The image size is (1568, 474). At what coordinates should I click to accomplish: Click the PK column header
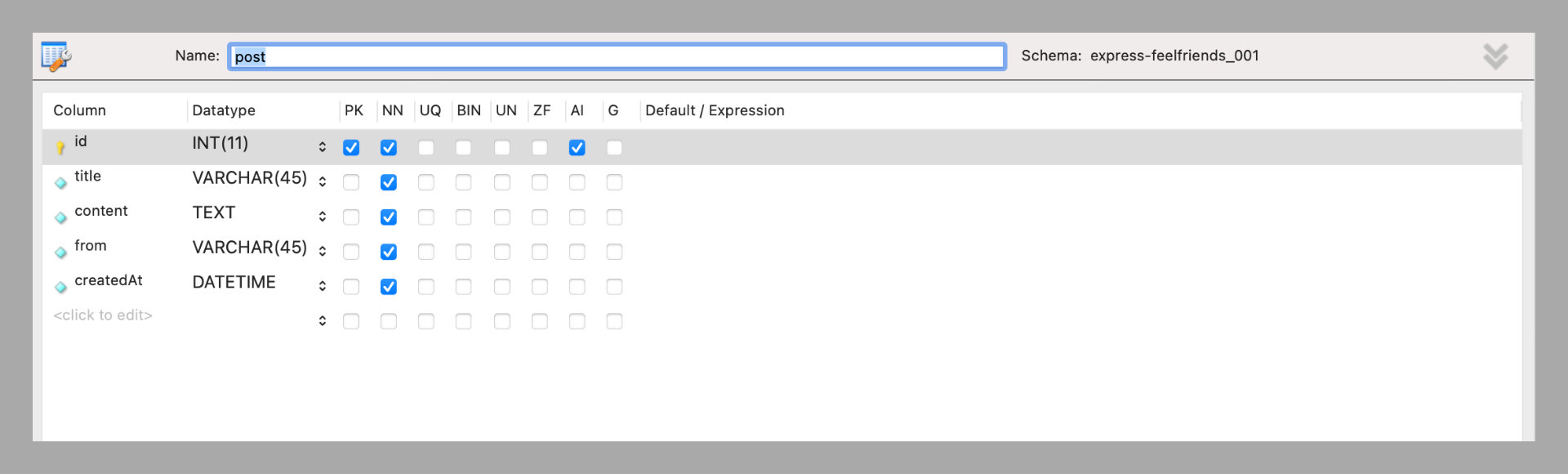(354, 110)
